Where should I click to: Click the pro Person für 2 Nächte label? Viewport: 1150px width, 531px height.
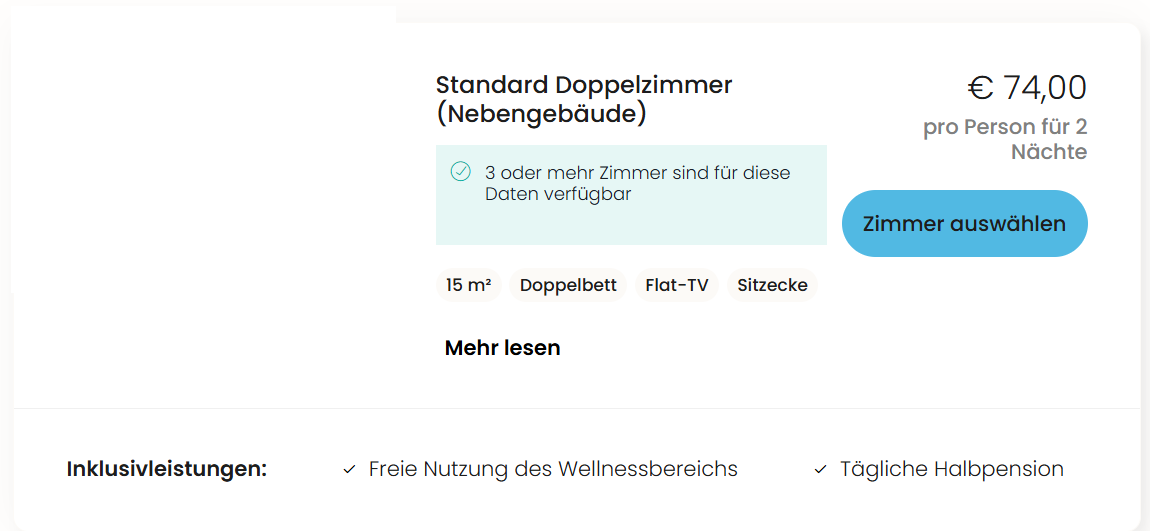[x=1005, y=139]
